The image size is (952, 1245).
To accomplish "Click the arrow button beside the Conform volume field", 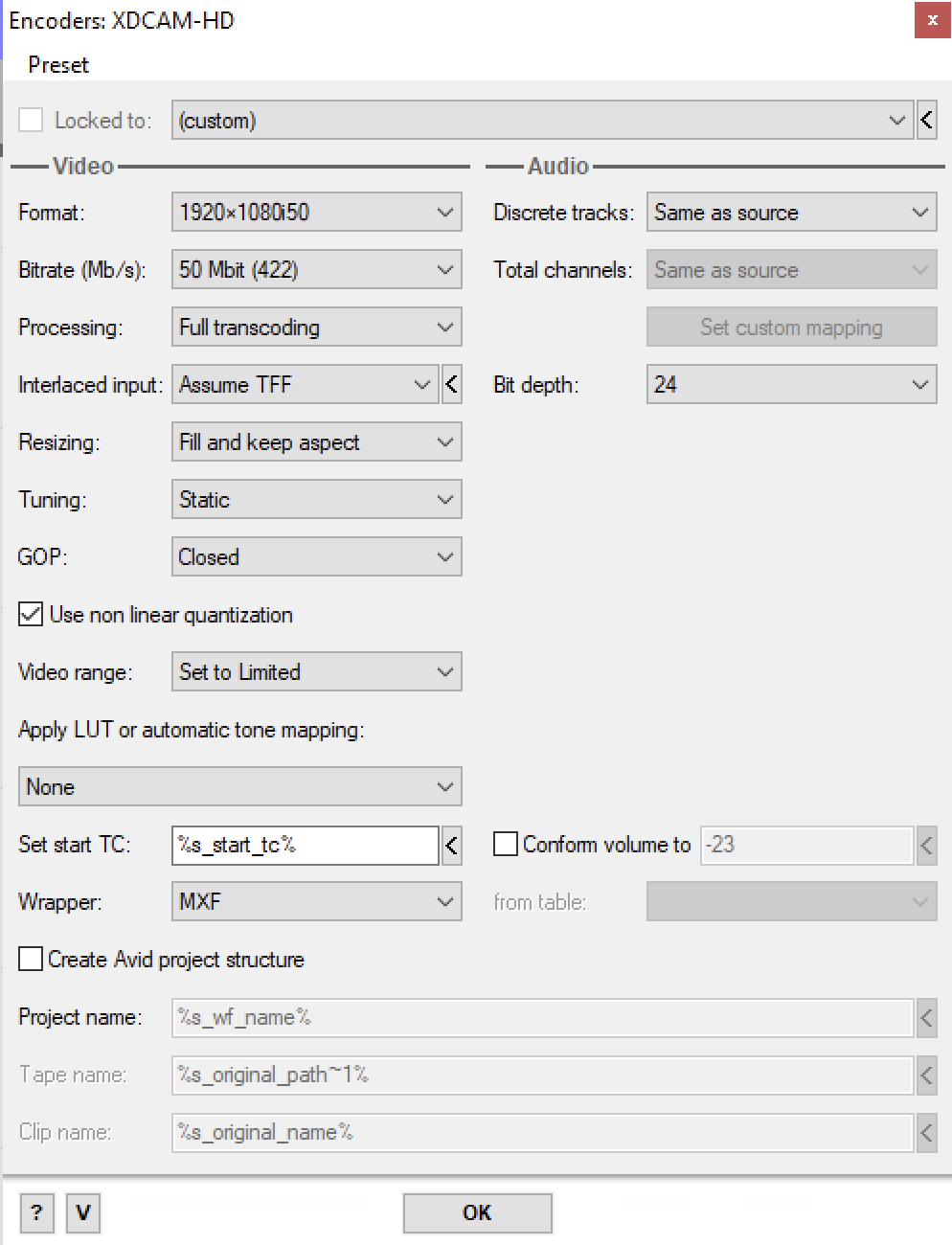I will [926, 845].
